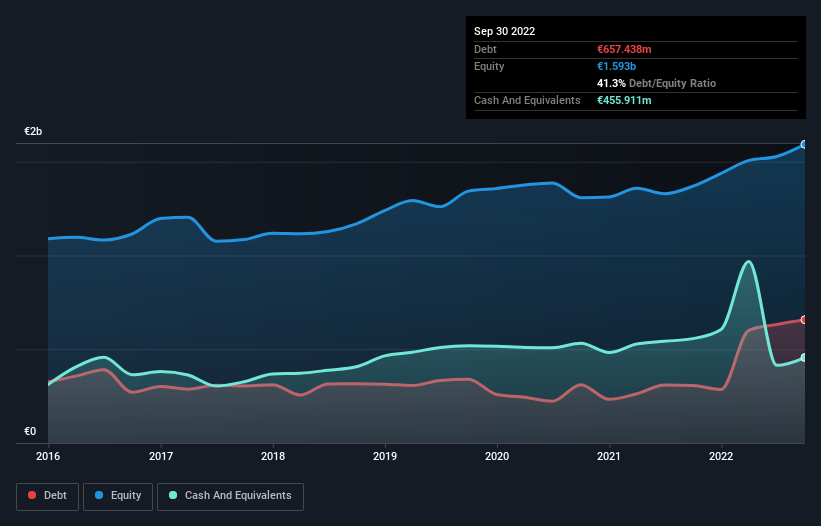Click the 2017 x-axis label
Image resolution: width=821 pixels, height=526 pixels.
click(x=161, y=456)
